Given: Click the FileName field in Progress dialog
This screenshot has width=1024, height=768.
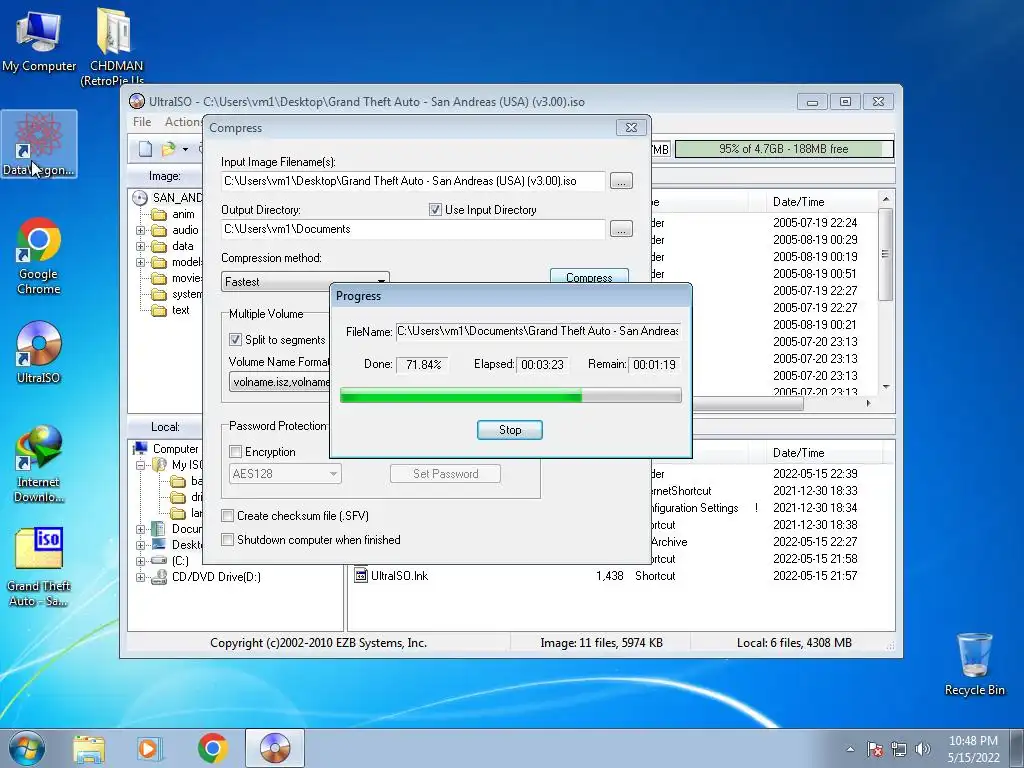Looking at the screenshot, I should [x=538, y=331].
